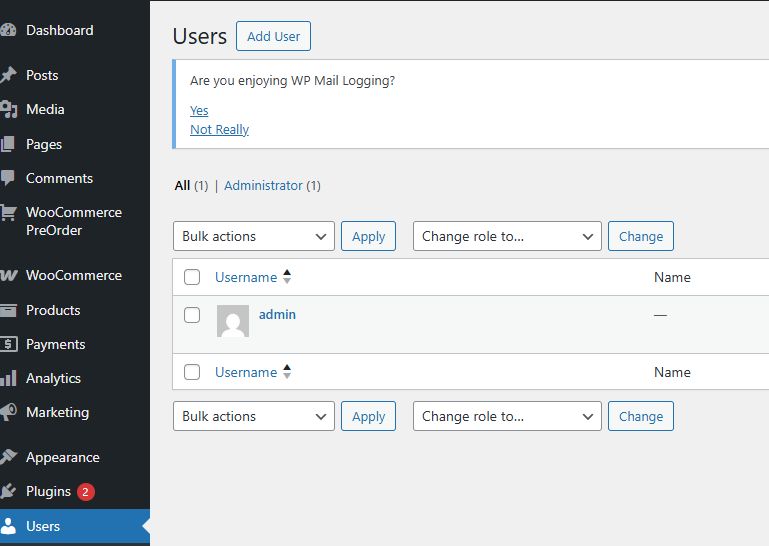Image resolution: width=769 pixels, height=546 pixels.
Task: Open the Plugins menu item
Action: 49,491
